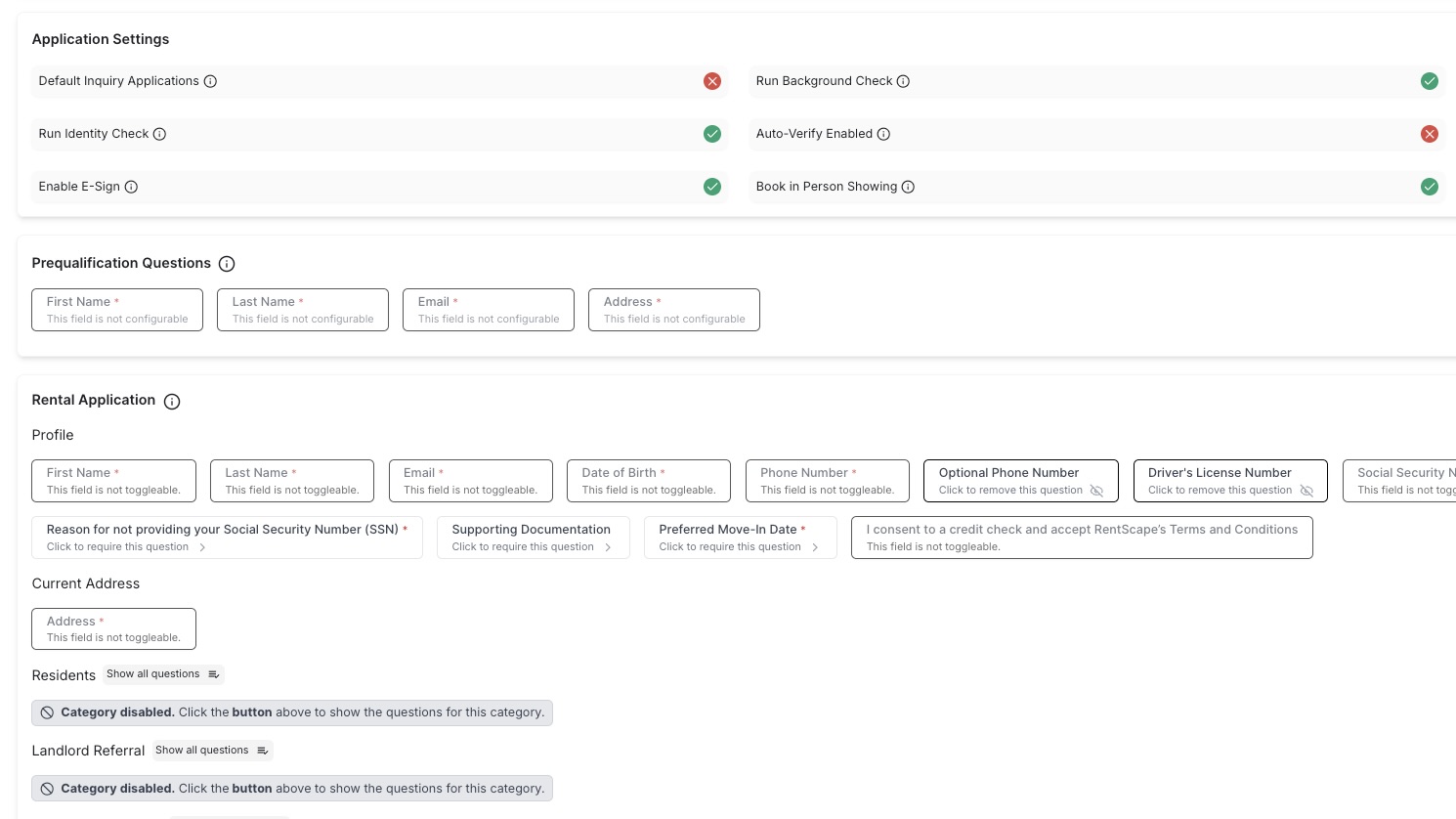Disable Run Background Check green toggle
This screenshot has width=1456, height=819.
click(1429, 81)
